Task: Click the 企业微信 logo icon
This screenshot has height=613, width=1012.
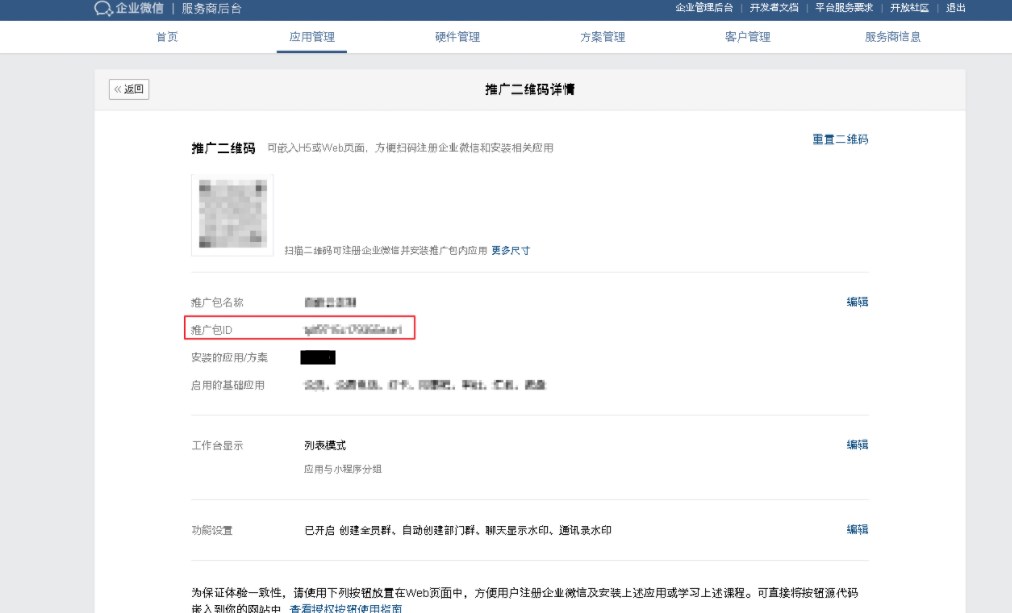Action: pos(103,9)
